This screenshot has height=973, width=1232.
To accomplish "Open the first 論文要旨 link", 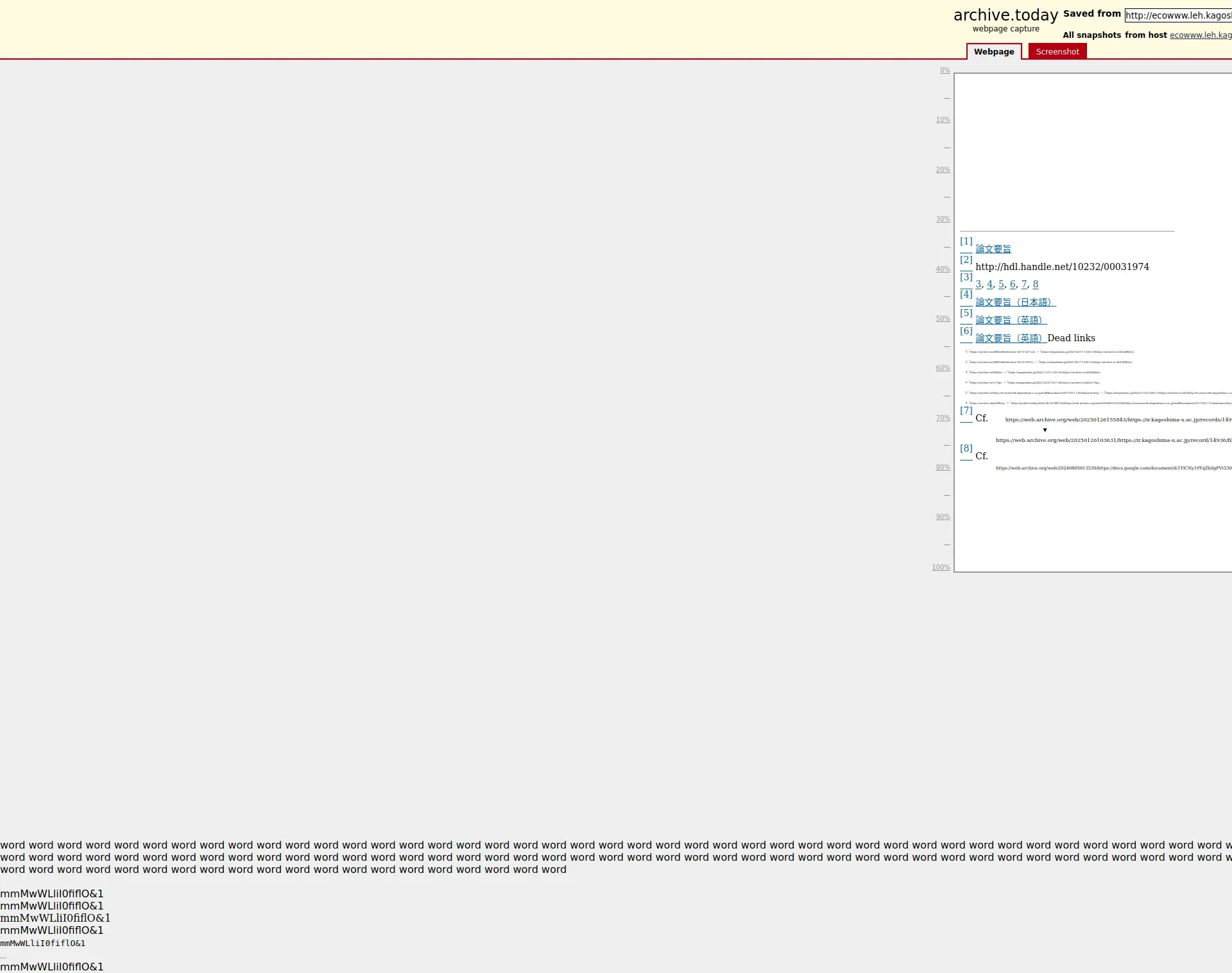I will pos(993,250).
